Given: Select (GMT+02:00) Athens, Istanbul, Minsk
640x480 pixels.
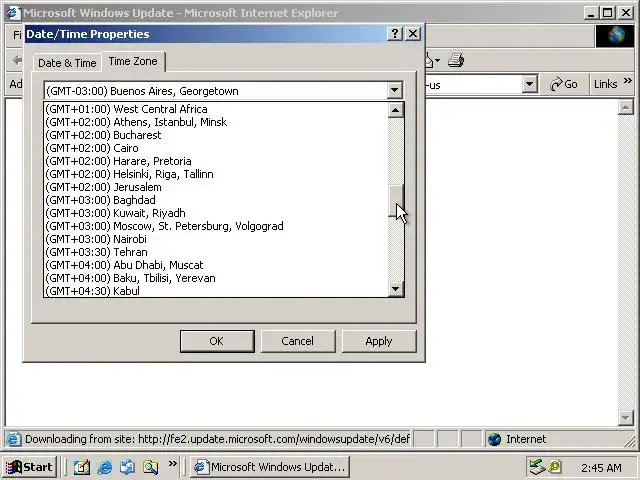Looking at the screenshot, I should coord(216,122).
